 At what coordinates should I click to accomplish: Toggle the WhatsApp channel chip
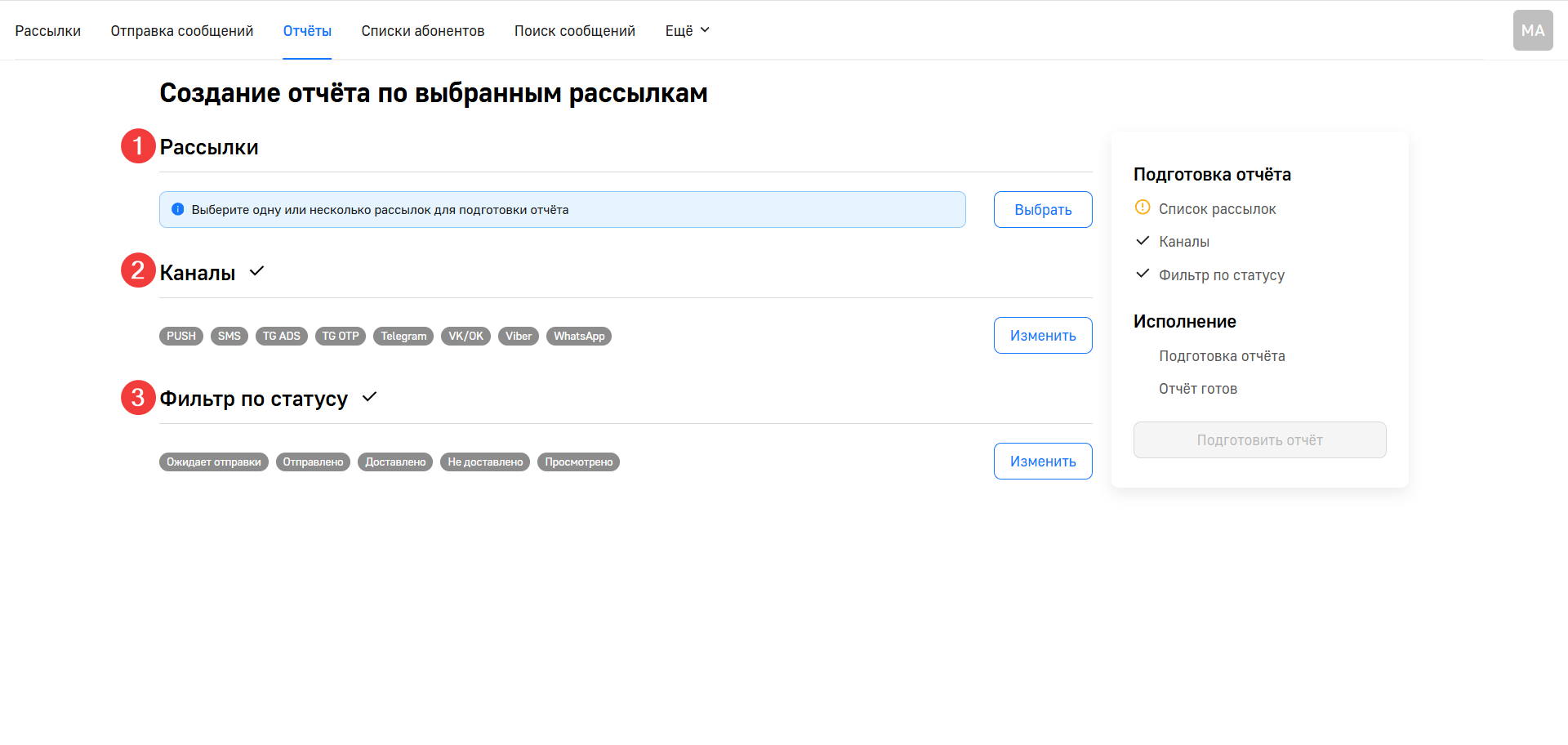[579, 336]
